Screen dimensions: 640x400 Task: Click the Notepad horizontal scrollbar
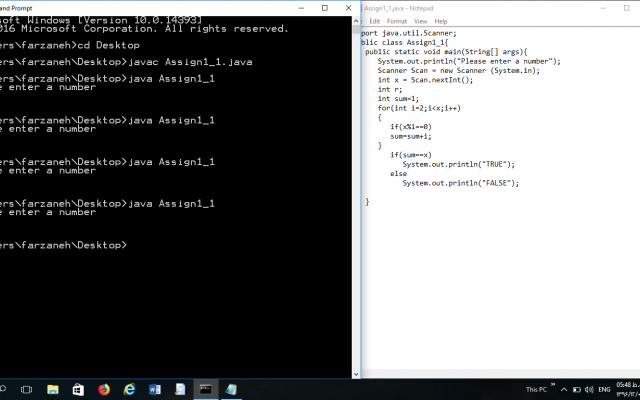500,374
